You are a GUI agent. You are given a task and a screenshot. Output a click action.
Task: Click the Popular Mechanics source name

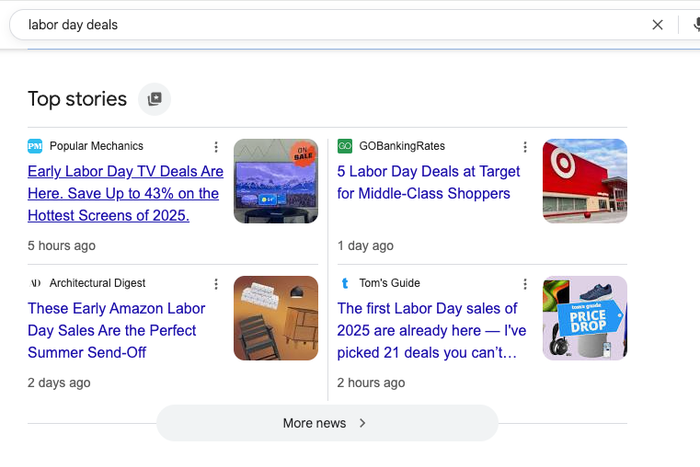tap(96, 146)
